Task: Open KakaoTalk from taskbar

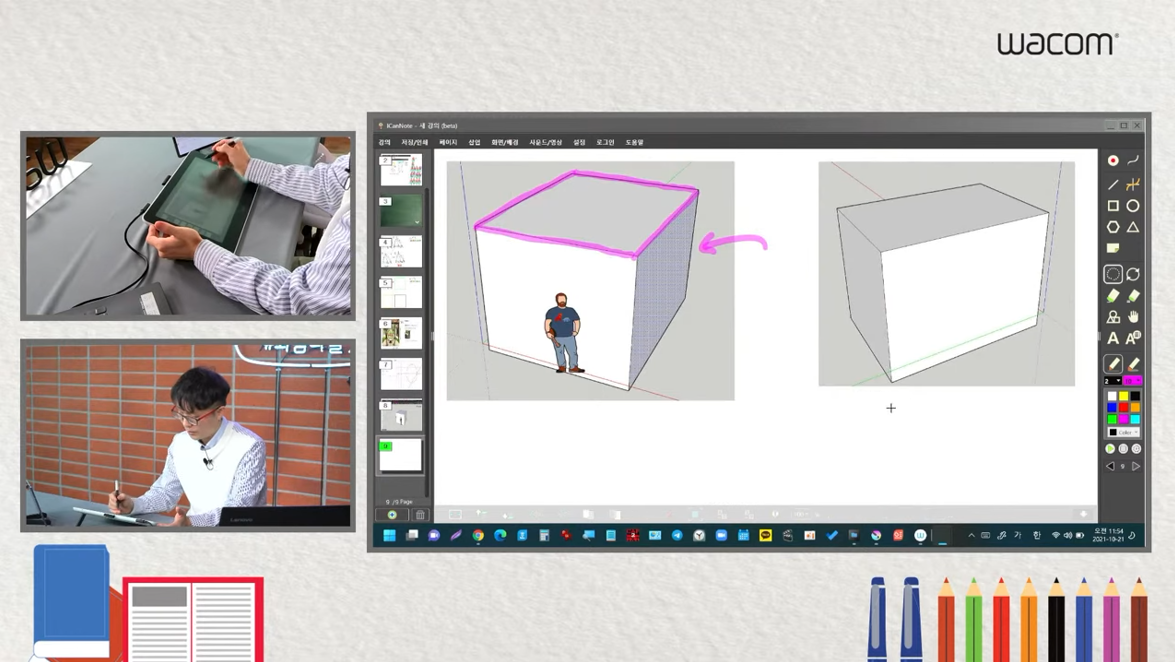Action: (765, 535)
